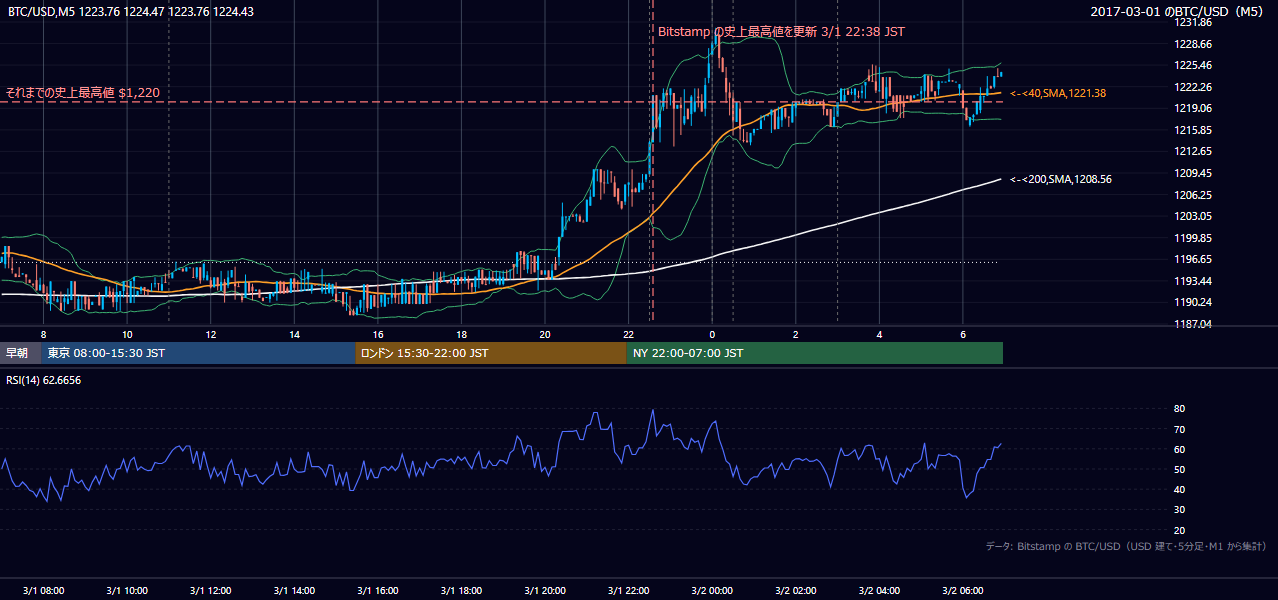
Task: Click the 'それまでの史上最高値 $1,220' label
Action: click(82, 93)
